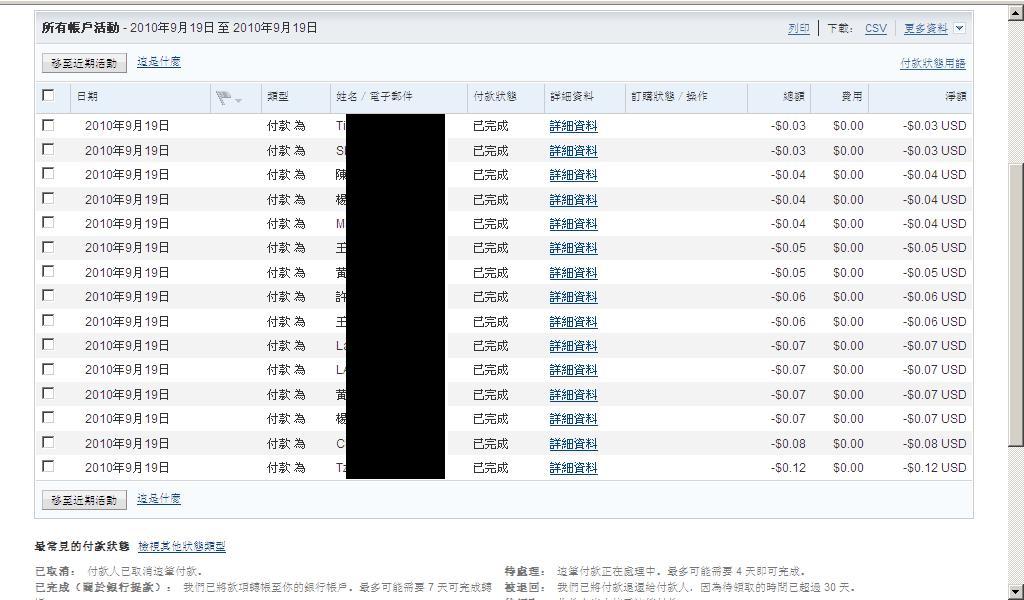Open 詳細資料 for the 黃 -$0.07 payment
Image resolution: width=1024 pixels, height=600 pixels.
(x=573, y=395)
